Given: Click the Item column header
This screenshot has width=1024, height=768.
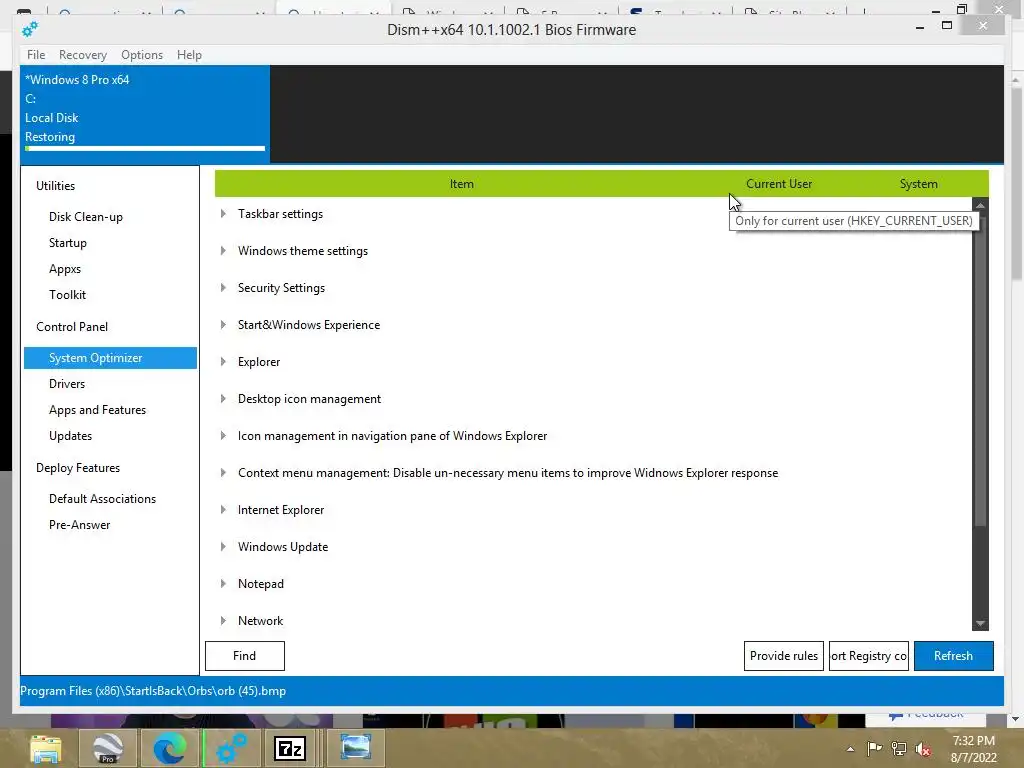Looking at the screenshot, I should [x=462, y=184].
